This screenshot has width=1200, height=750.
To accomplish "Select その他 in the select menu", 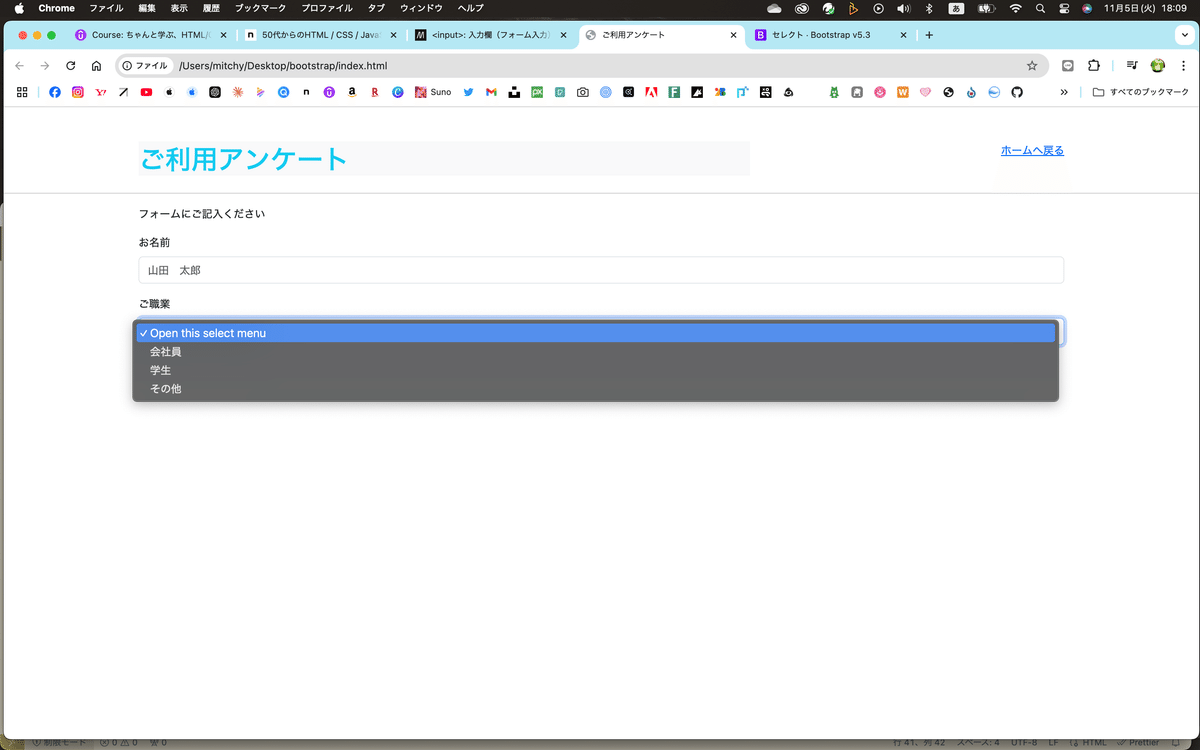I will click(165, 388).
